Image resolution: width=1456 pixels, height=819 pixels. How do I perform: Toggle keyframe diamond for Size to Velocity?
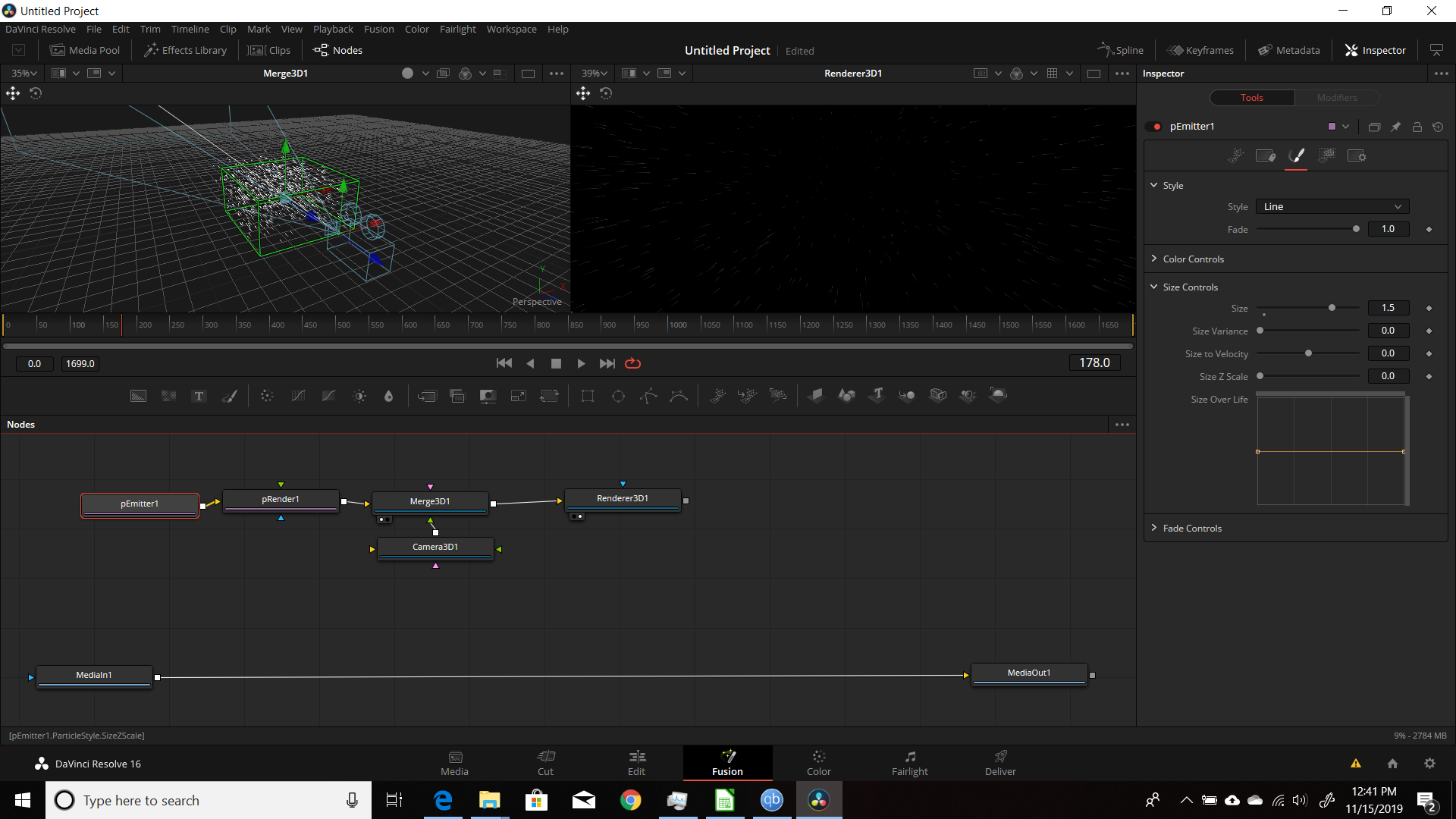point(1429,353)
